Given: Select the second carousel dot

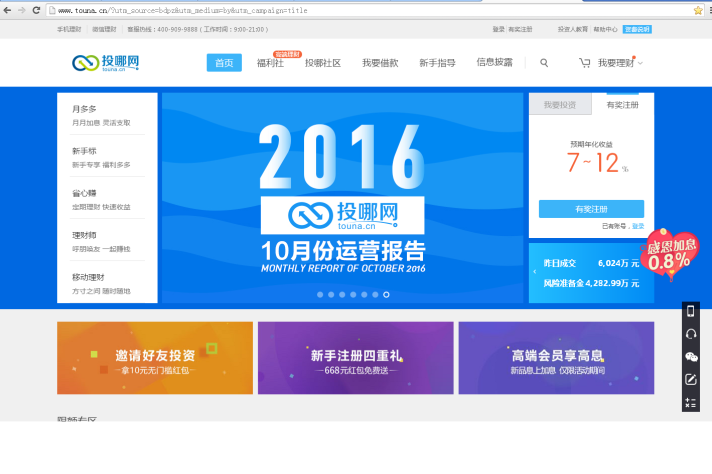Looking at the screenshot, I should pos(331,295).
